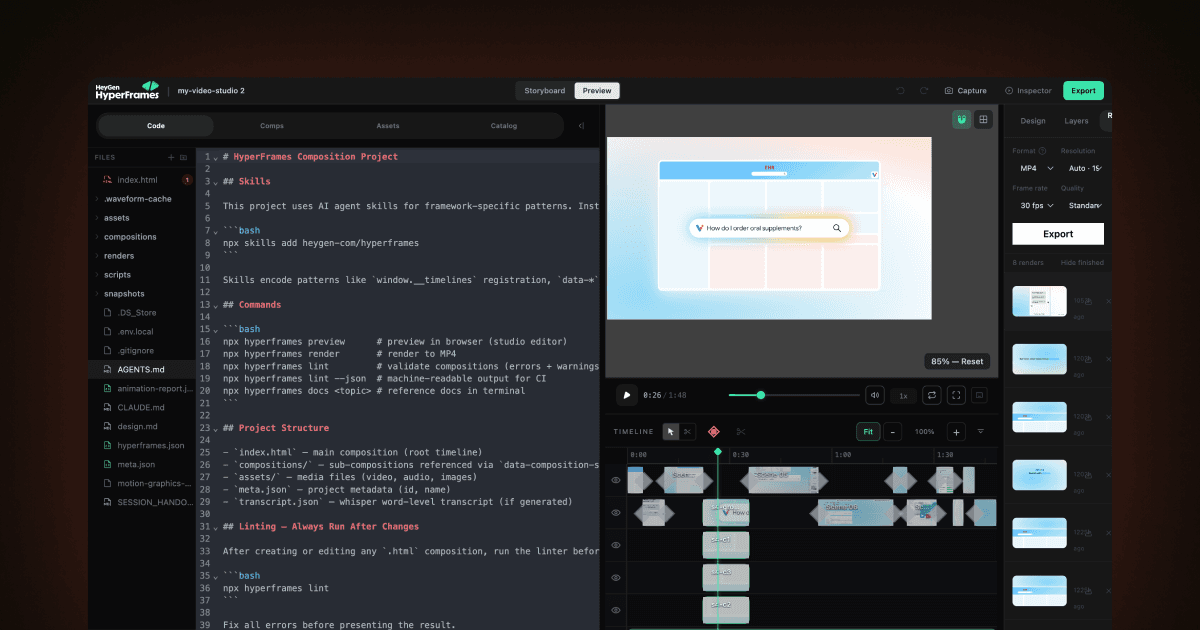This screenshot has height=630, width=1200.
Task: Hide the second timeline track
Action: click(x=616, y=513)
